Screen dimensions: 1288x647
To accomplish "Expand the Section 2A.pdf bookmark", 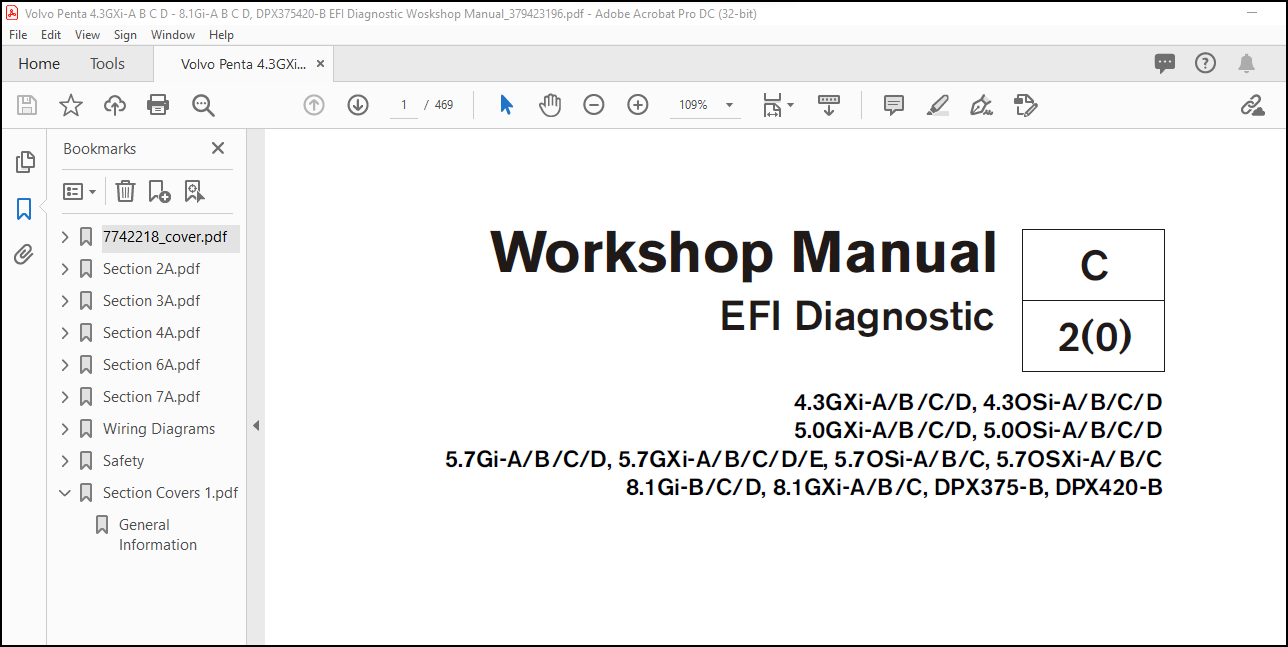I will pos(65,269).
